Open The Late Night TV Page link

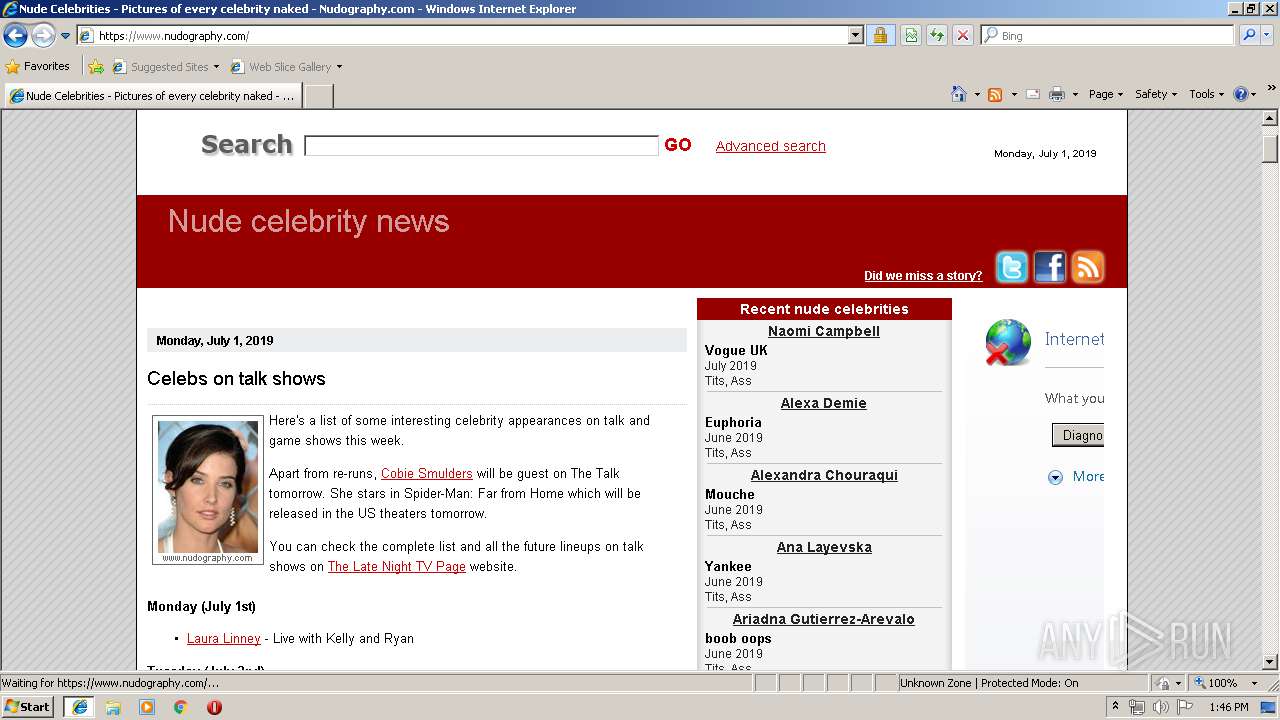click(397, 567)
